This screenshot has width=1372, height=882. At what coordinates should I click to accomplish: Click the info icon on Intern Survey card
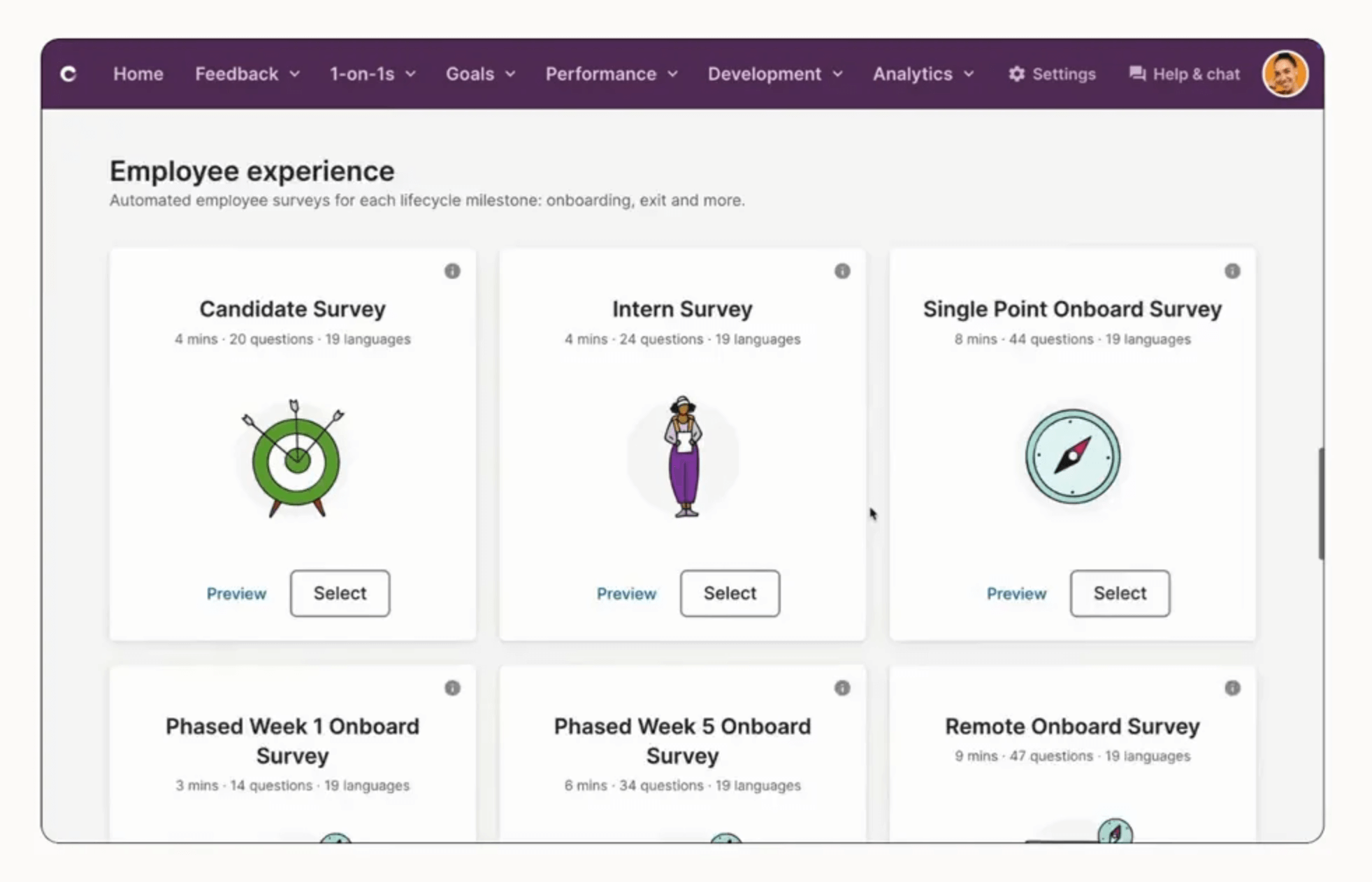[x=842, y=272]
